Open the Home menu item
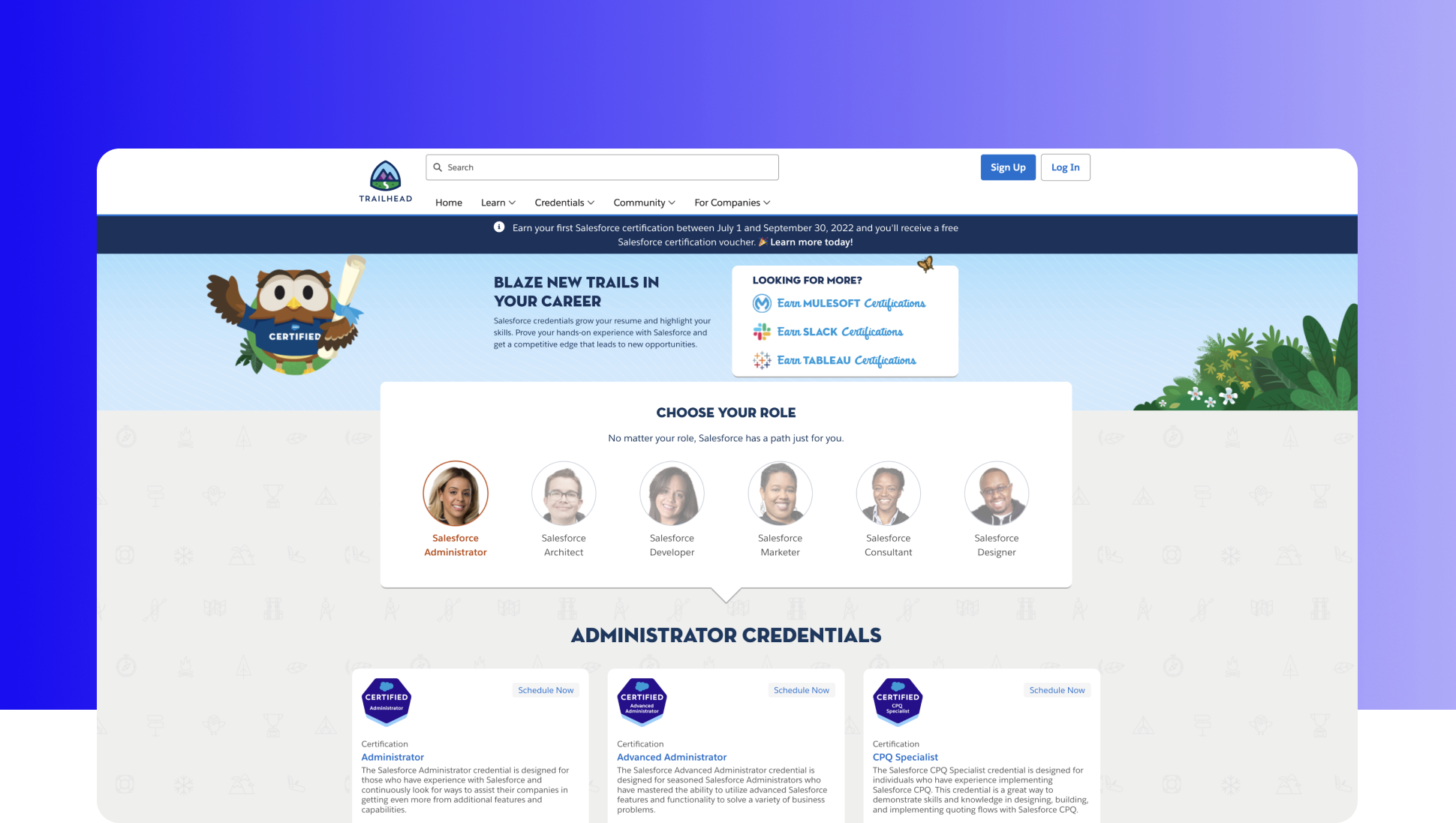Image resolution: width=1456 pixels, height=823 pixels. pos(449,202)
